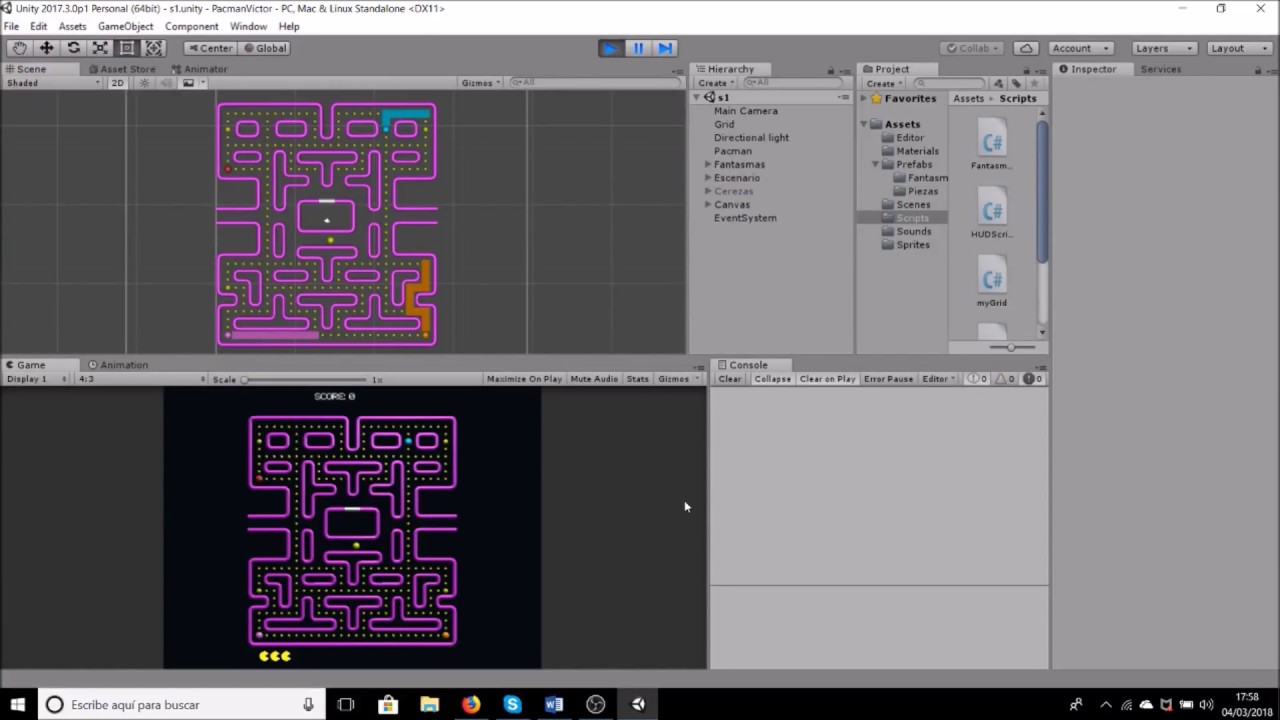Toggle Clear on Play in Console
This screenshot has height=720, width=1280.
pyautogui.click(x=827, y=379)
